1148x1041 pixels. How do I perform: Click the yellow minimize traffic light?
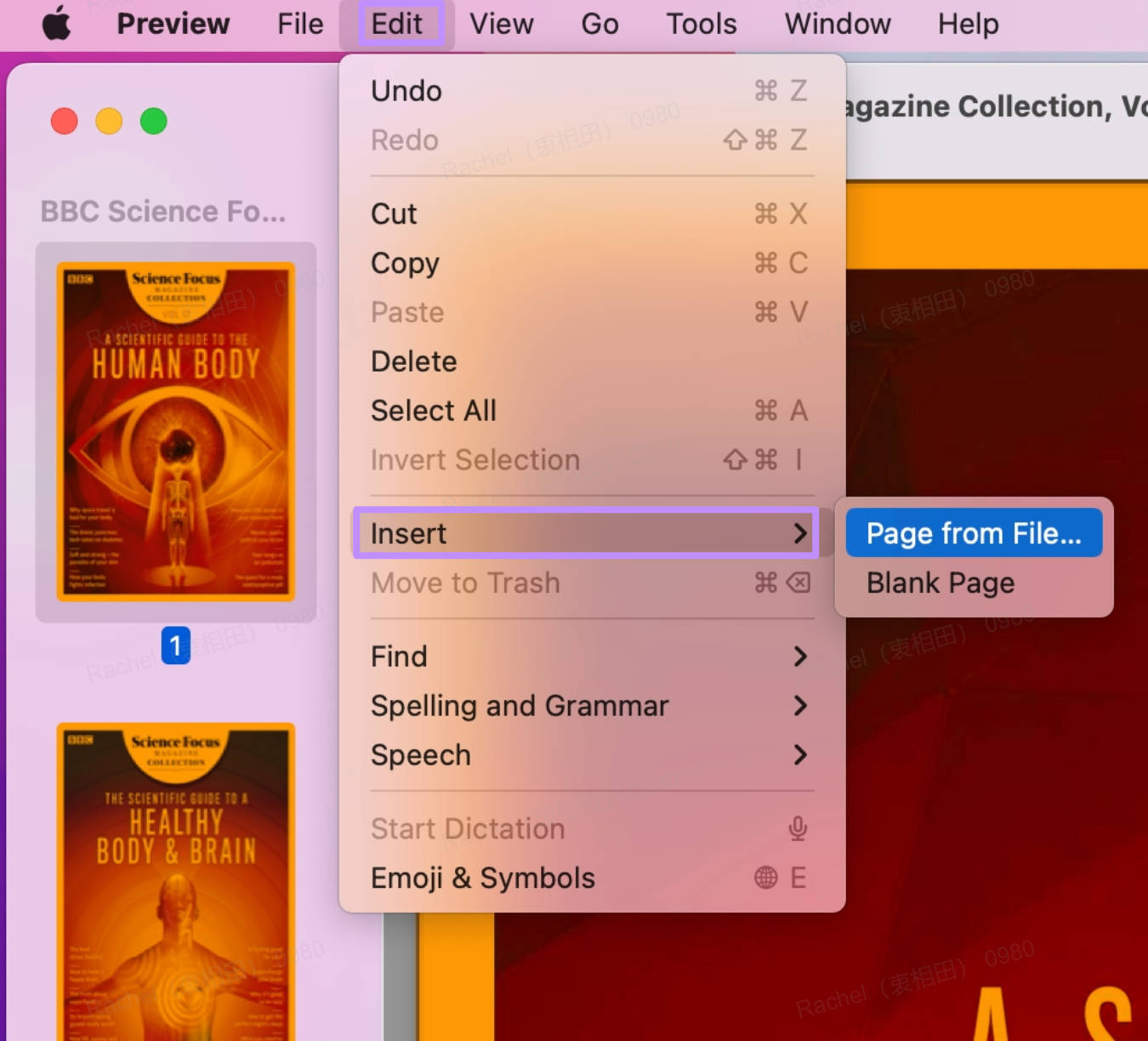109,121
